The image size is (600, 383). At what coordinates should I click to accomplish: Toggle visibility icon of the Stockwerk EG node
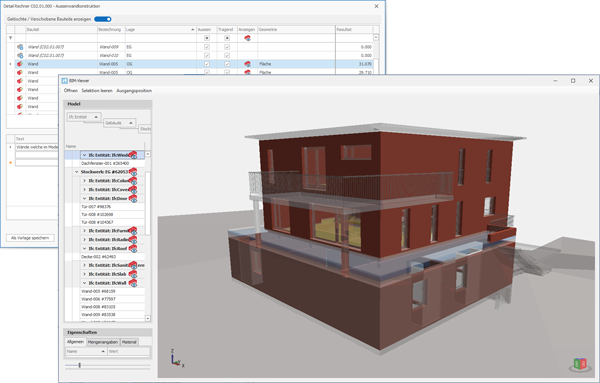tap(133, 172)
